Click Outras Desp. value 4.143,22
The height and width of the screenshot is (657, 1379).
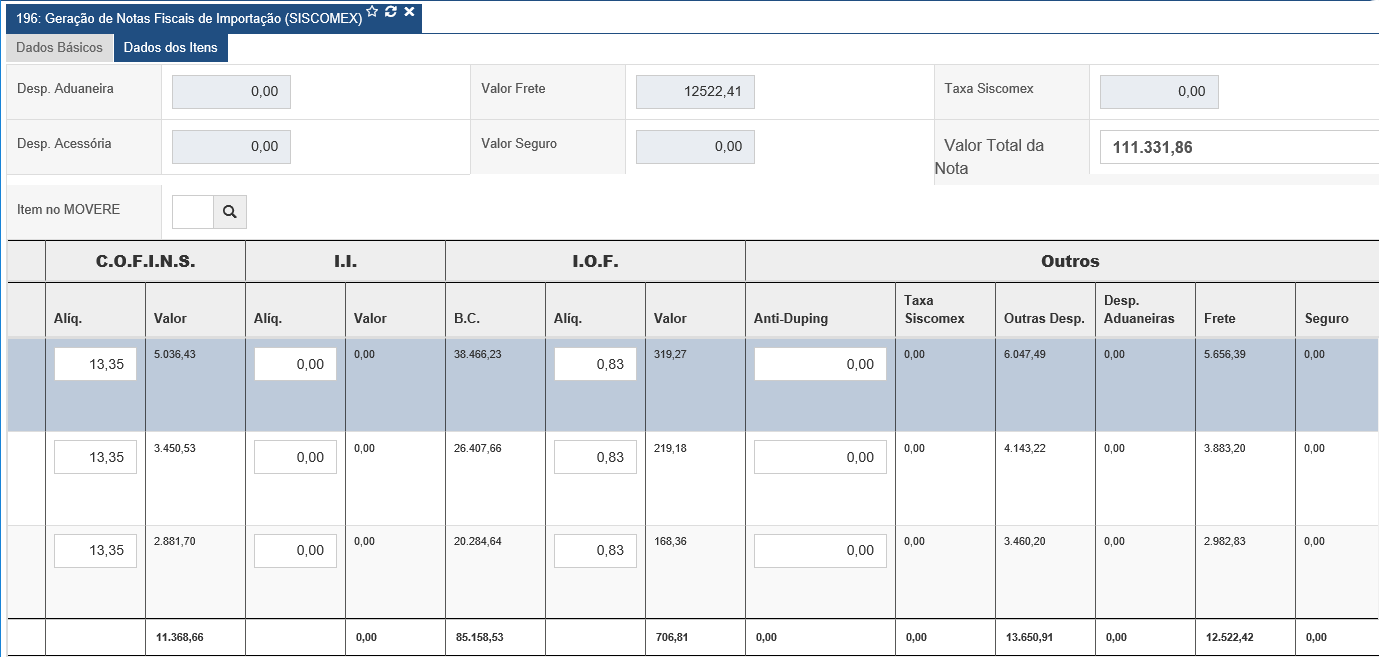(1025, 448)
